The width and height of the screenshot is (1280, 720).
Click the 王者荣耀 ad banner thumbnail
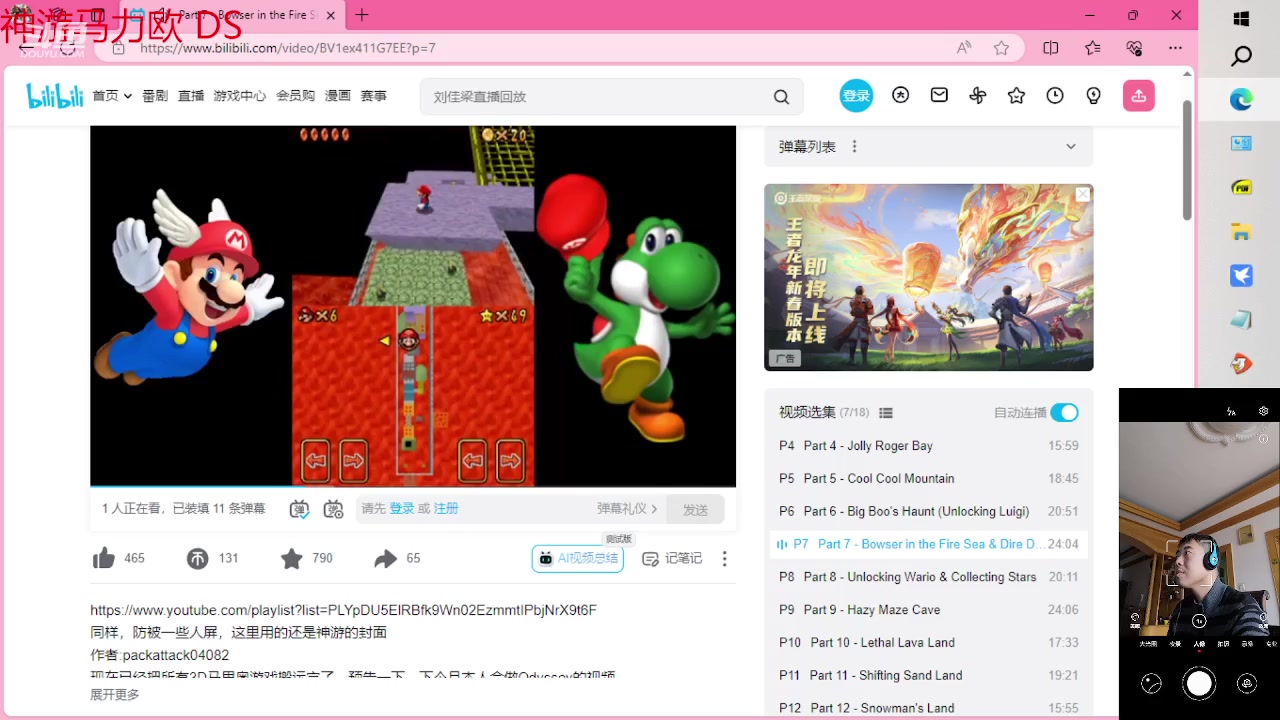click(x=929, y=277)
